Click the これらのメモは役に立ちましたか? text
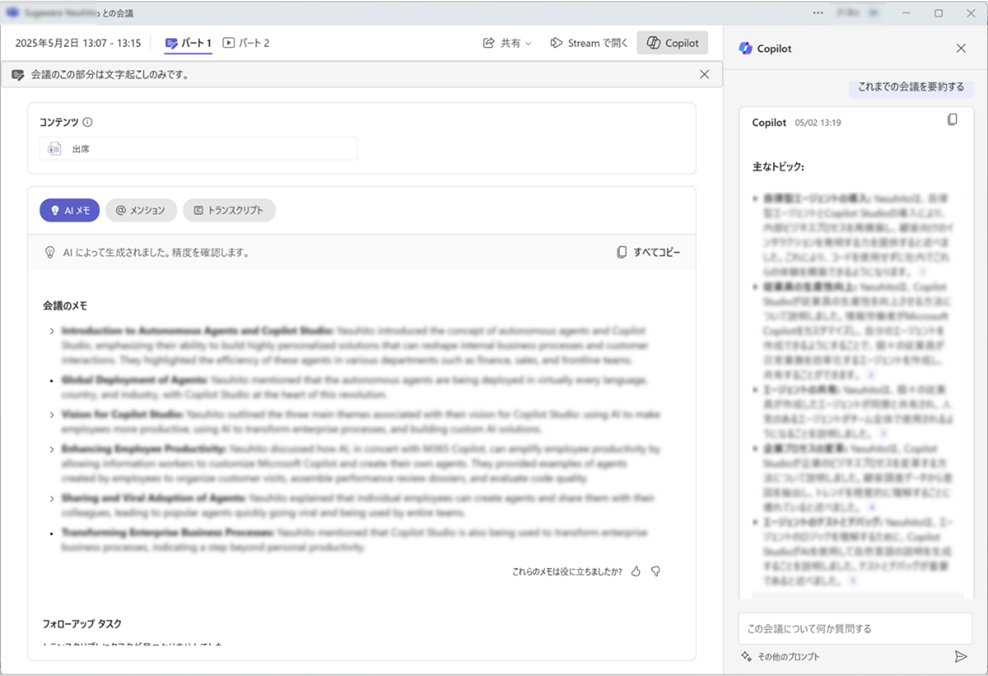This screenshot has width=988, height=676. click(566, 571)
